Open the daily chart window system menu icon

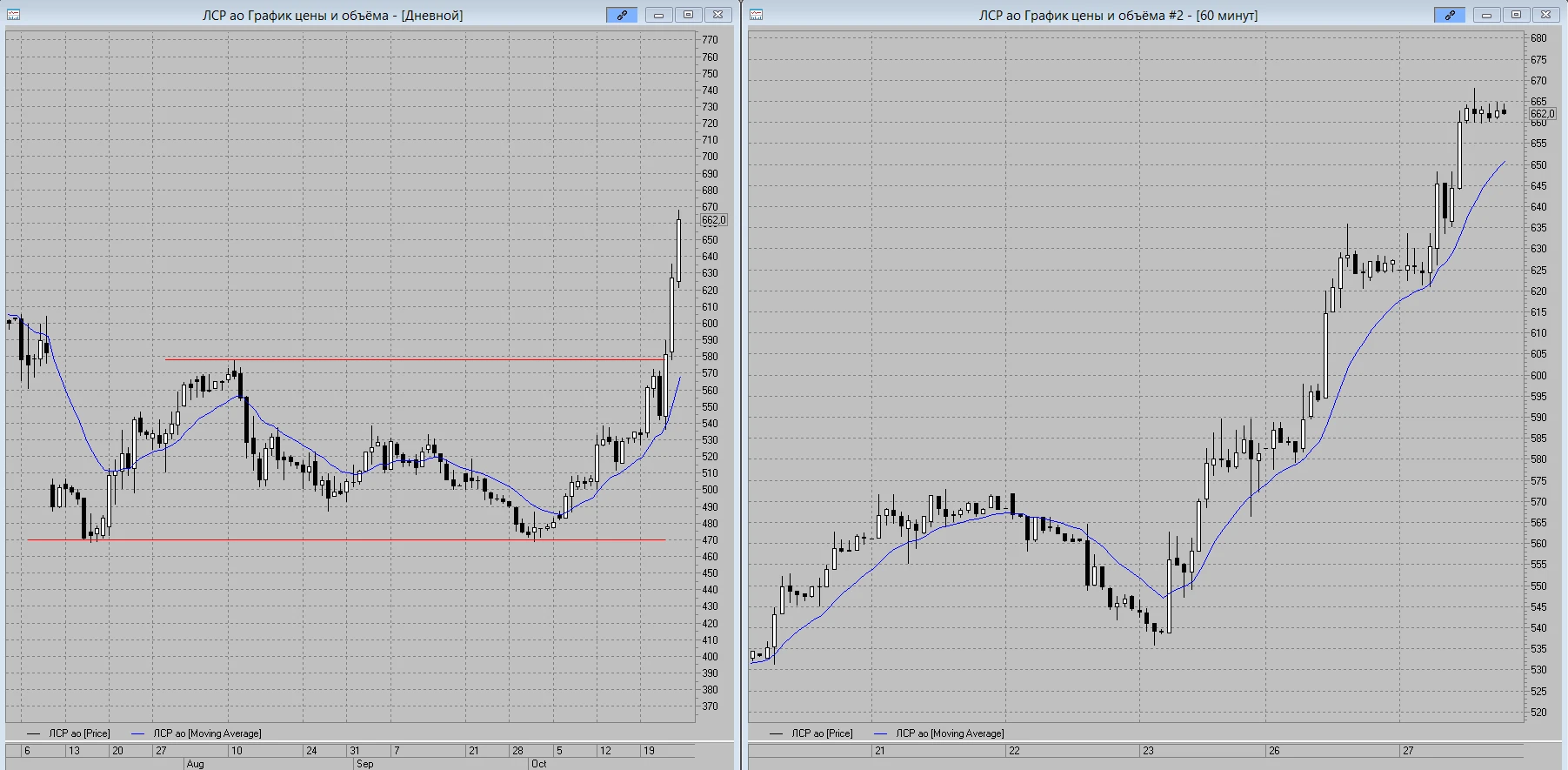[x=13, y=15]
